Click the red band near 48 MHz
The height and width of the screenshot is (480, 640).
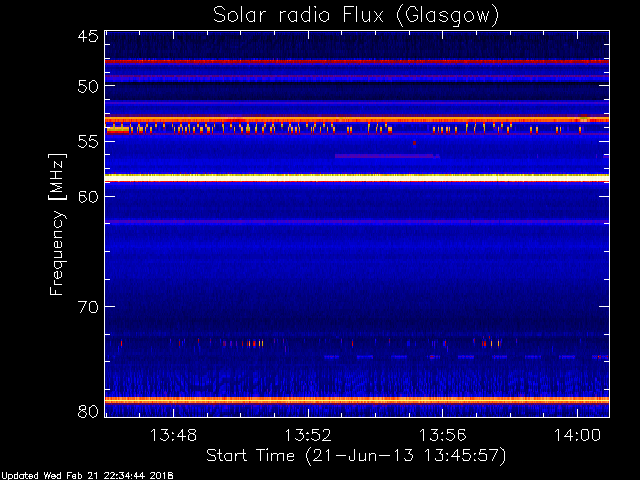tap(357, 62)
